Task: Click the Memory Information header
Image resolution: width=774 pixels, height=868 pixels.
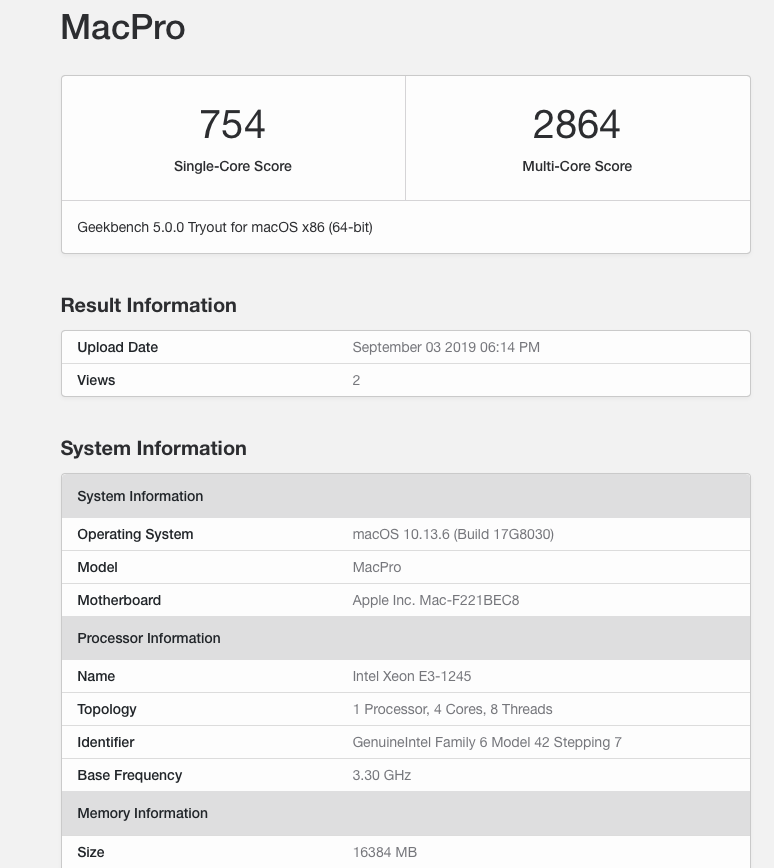Action: pyautogui.click(x=406, y=813)
